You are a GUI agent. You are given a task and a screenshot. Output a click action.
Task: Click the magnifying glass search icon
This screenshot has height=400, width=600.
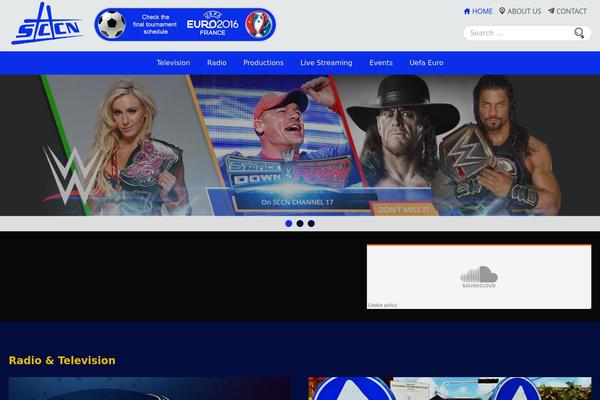tap(579, 33)
